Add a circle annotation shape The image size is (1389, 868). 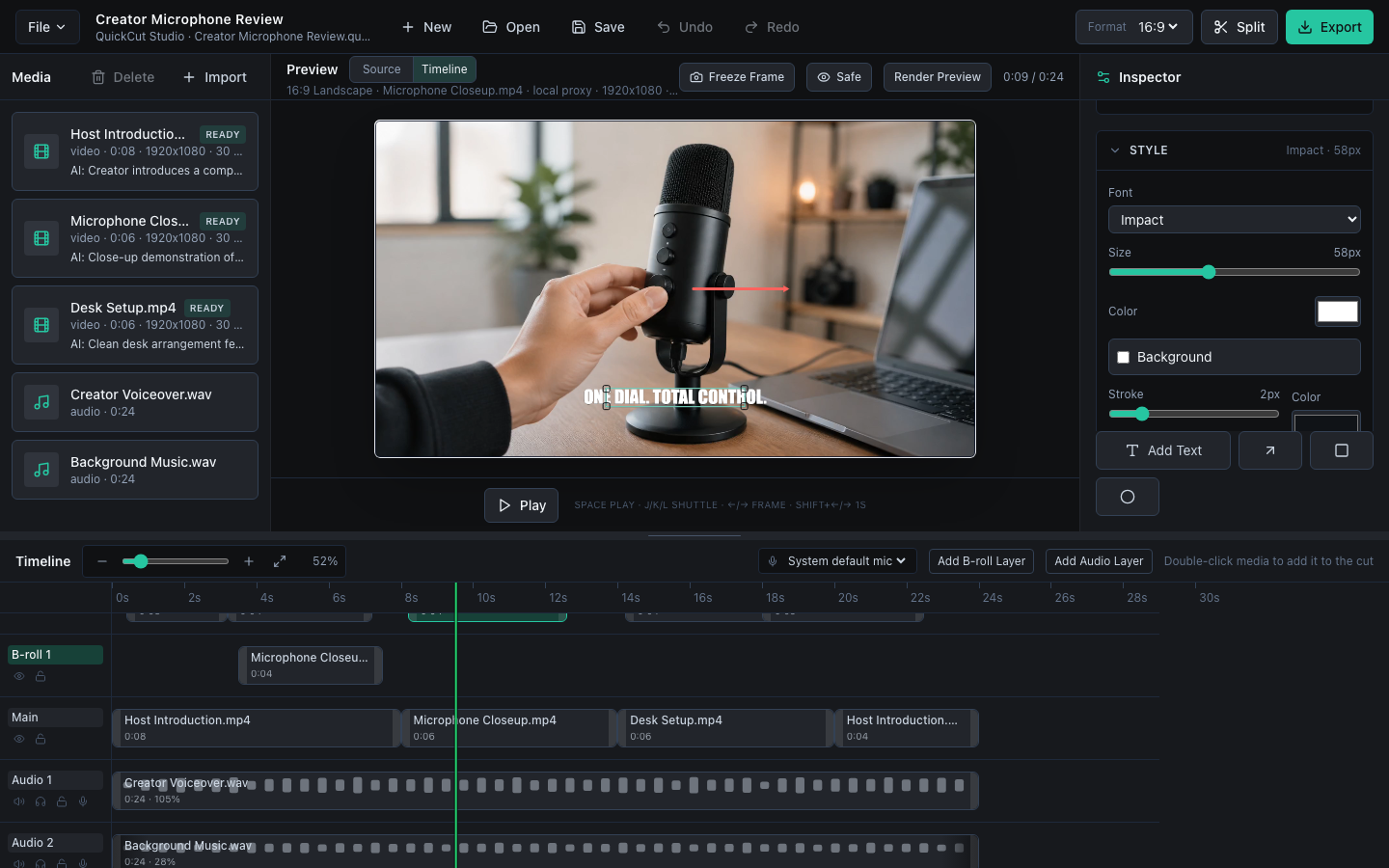(1128, 497)
